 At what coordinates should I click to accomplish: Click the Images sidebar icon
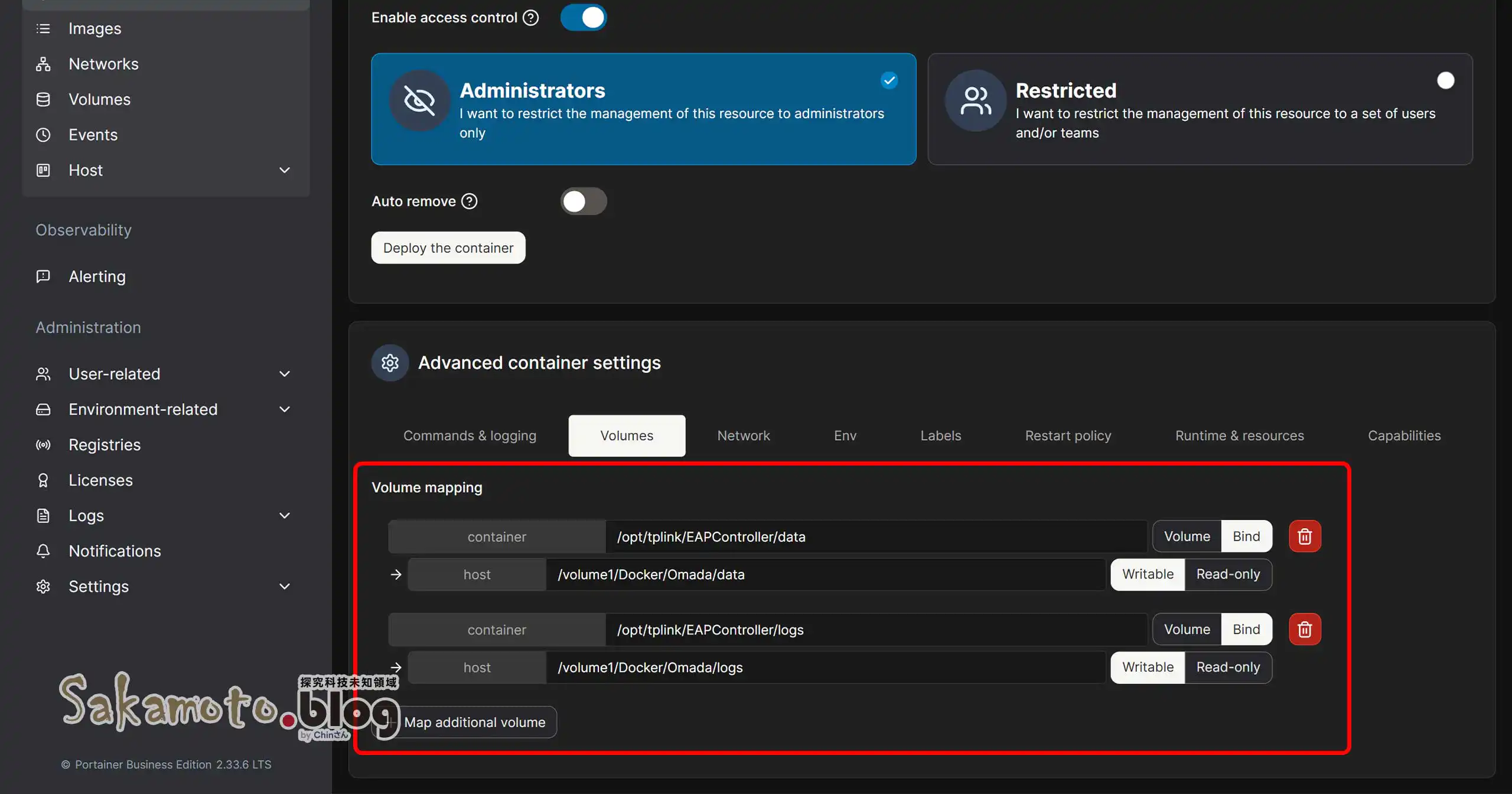coord(43,28)
